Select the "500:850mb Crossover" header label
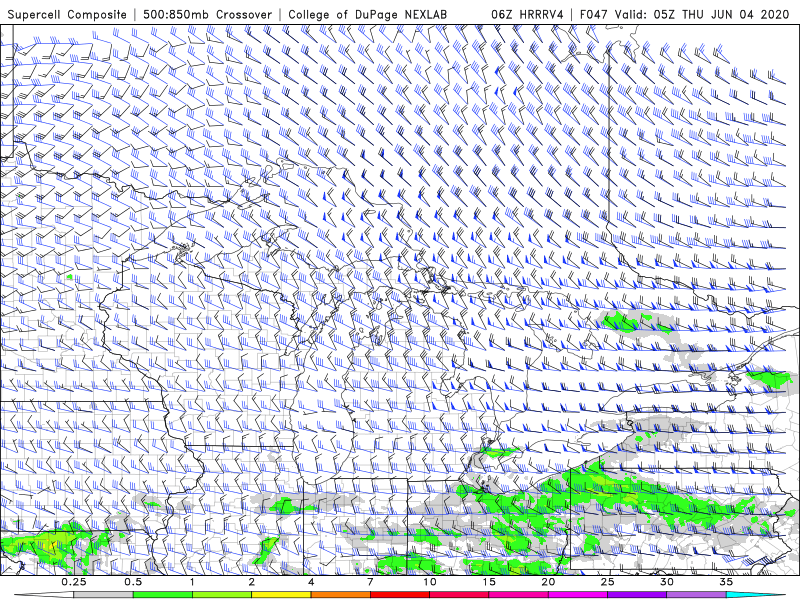Screen dimensions: 800x600 207,14
